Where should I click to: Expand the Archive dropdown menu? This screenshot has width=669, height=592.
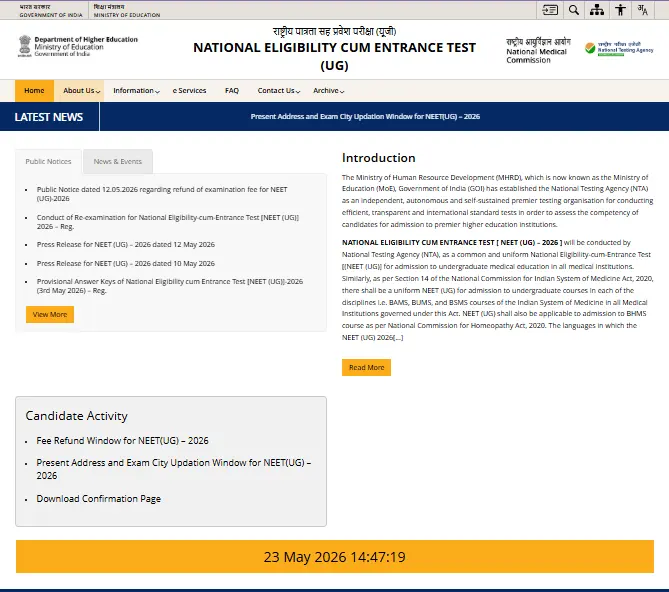329,90
